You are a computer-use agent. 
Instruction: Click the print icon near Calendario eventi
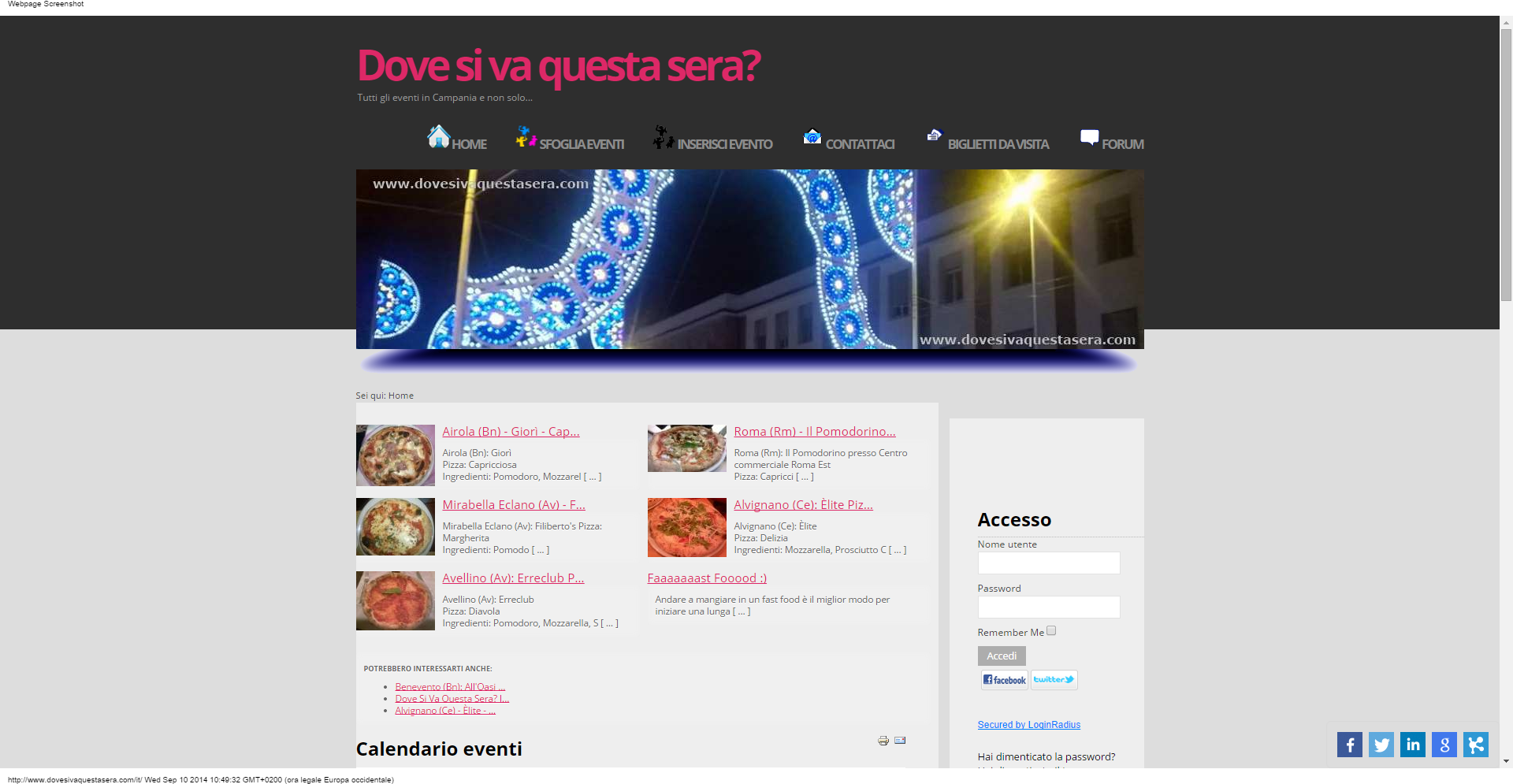pyautogui.click(x=883, y=741)
